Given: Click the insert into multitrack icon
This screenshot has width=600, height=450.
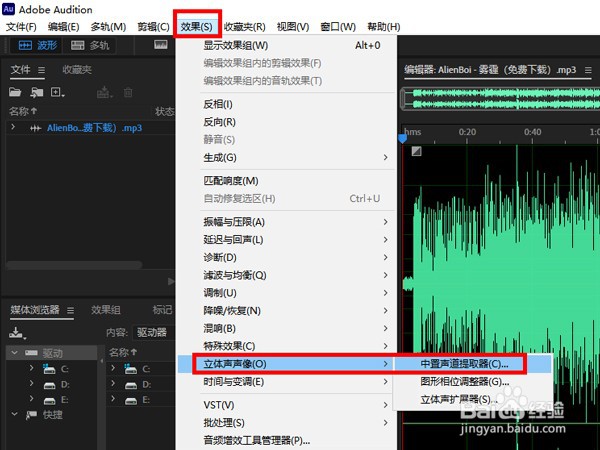Looking at the screenshot, I should (104, 92).
